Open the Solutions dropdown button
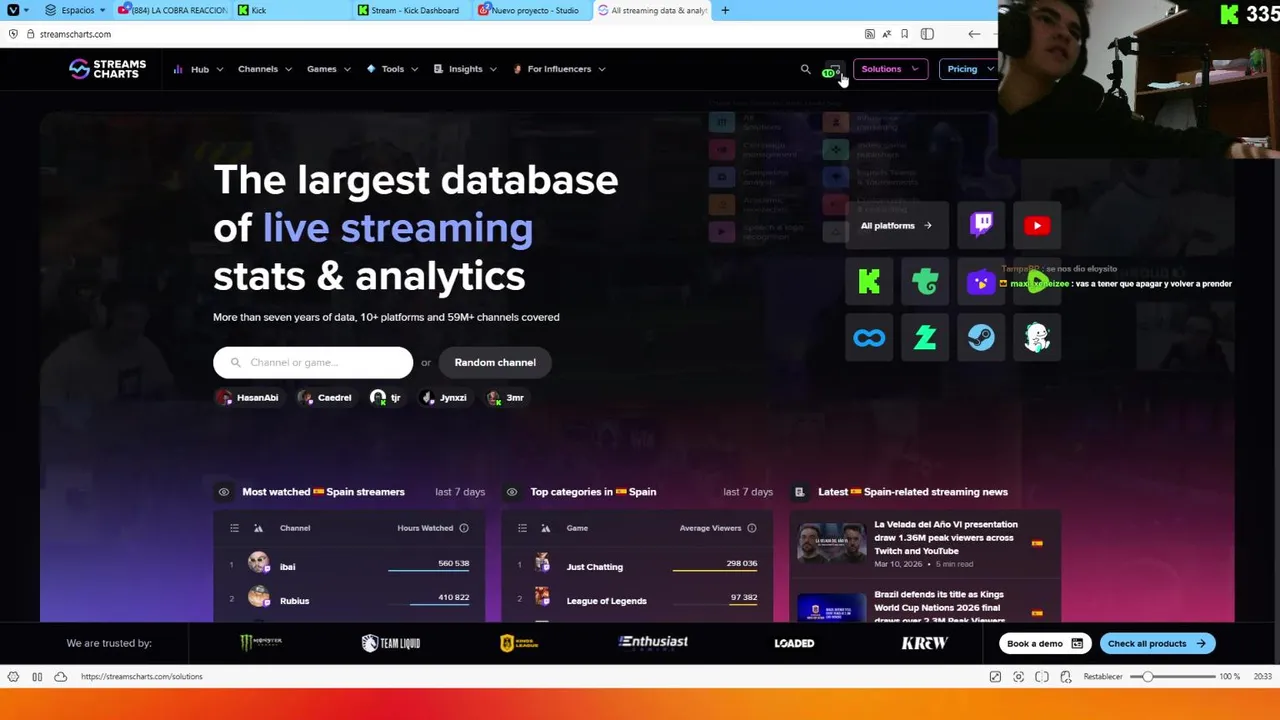This screenshot has width=1280, height=720. pyautogui.click(x=889, y=69)
